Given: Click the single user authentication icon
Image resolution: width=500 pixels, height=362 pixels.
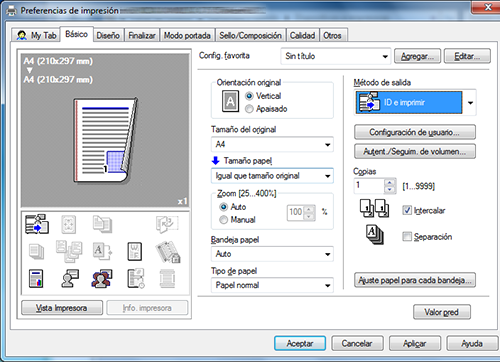Looking at the screenshot, I should [x=70, y=279].
